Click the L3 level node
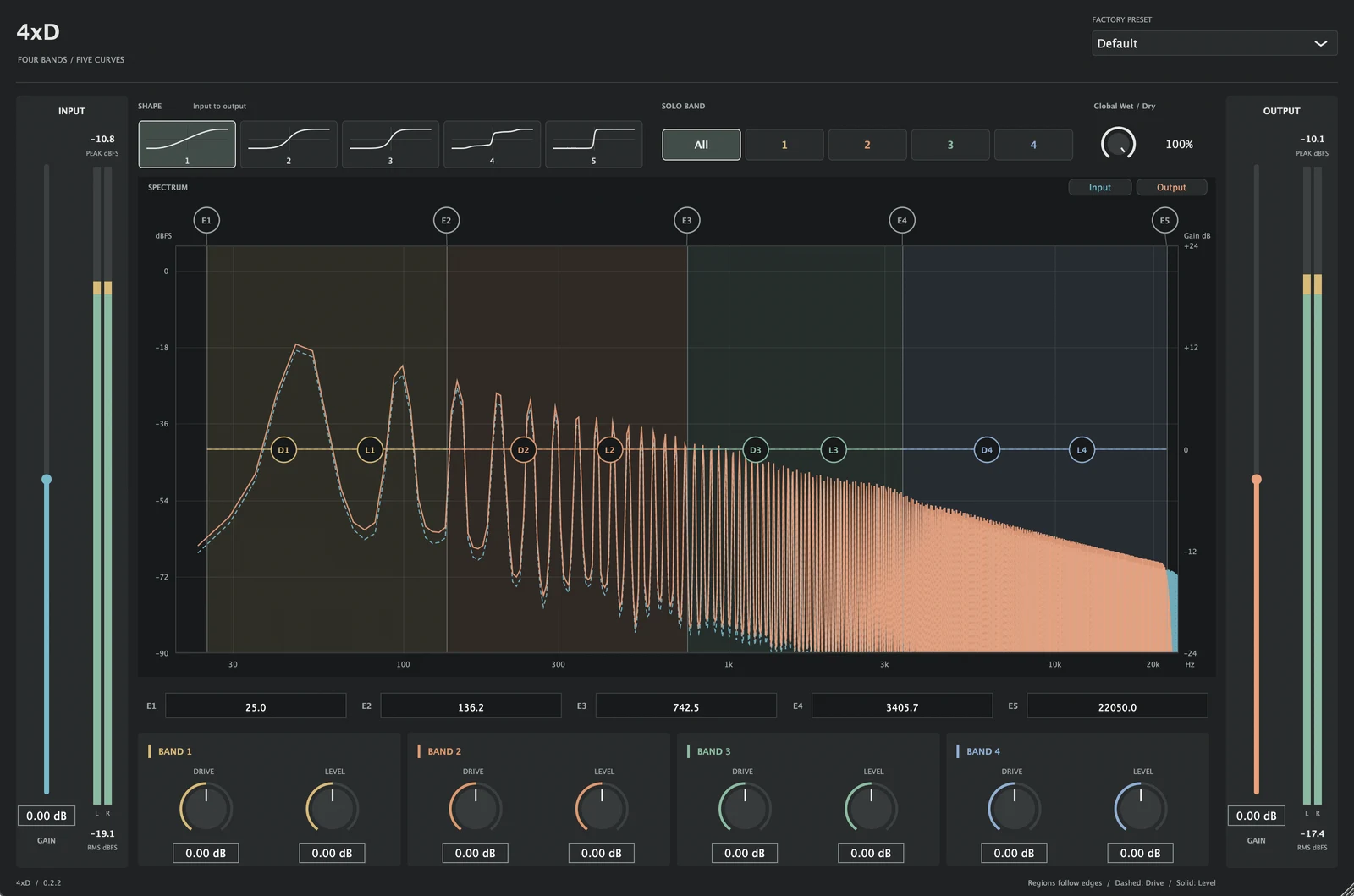The image size is (1354, 896). pyautogui.click(x=834, y=450)
